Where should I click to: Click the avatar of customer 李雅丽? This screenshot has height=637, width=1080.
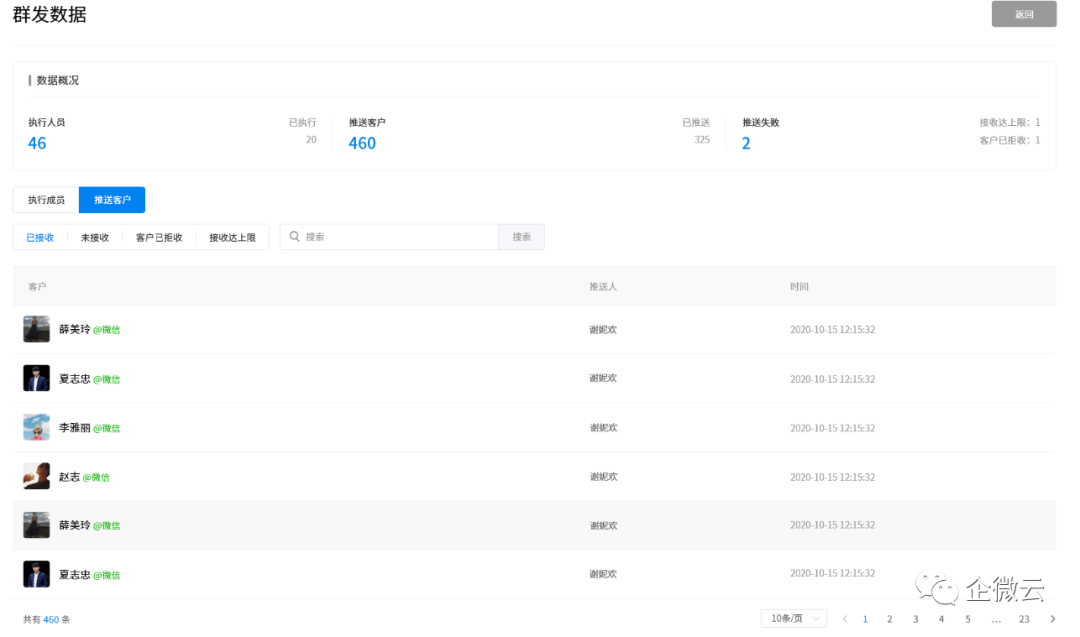click(37, 427)
